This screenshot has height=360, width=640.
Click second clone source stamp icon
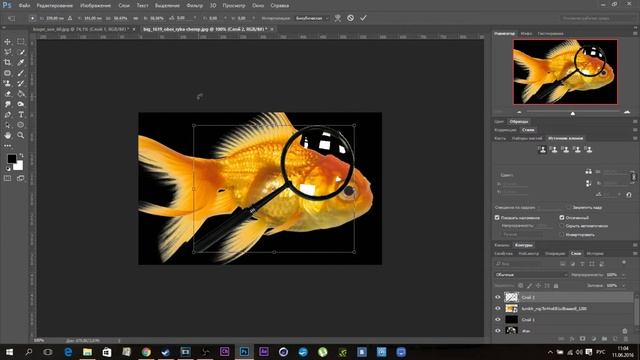[554, 150]
